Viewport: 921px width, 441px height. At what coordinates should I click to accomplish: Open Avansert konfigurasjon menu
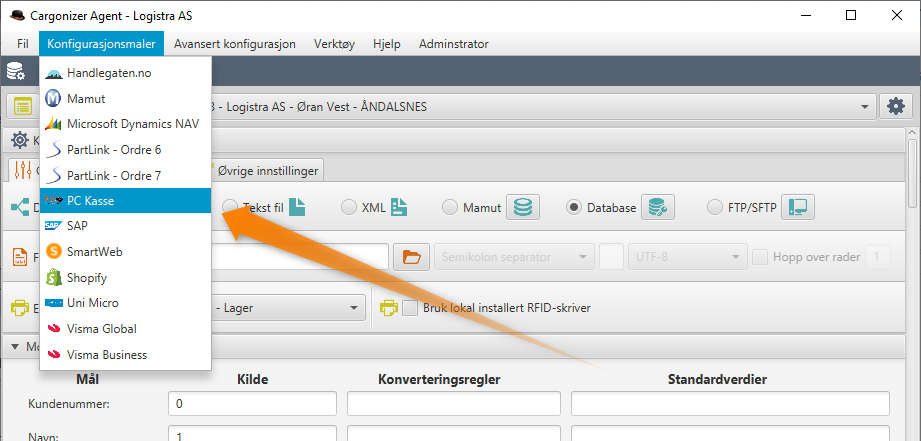[235, 44]
